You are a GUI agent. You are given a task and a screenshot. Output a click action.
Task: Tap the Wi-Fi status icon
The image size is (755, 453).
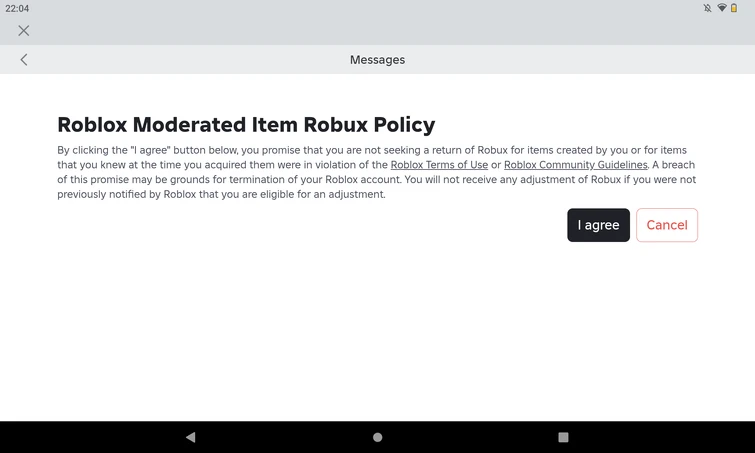pos(721,8)
